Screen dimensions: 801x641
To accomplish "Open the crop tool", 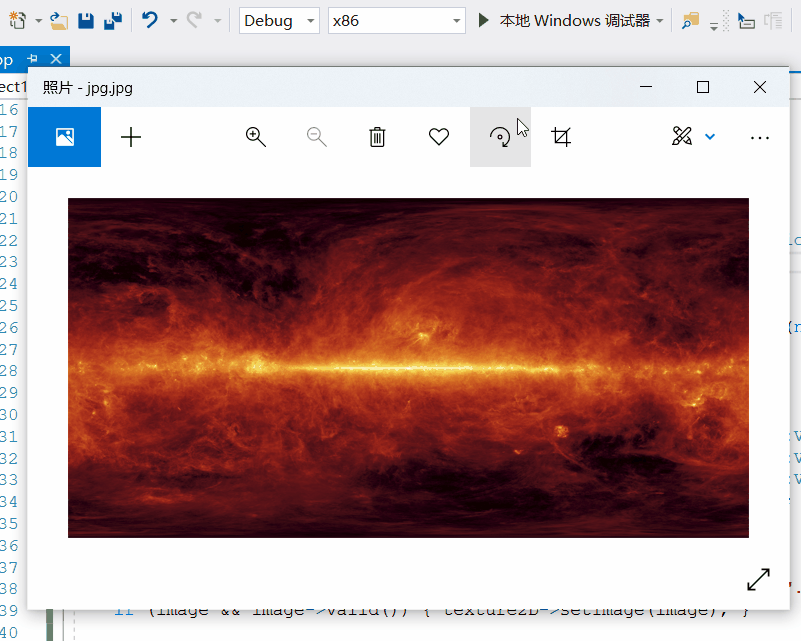I will [561, 137].
